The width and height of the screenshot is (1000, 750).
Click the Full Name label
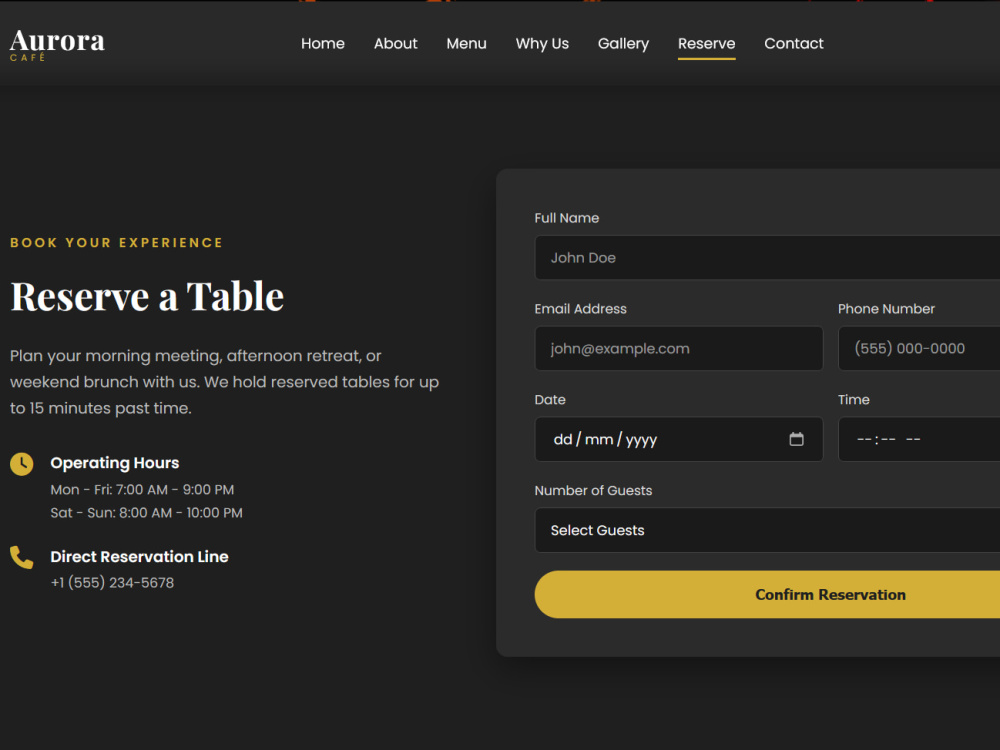[x=566, y=218]
